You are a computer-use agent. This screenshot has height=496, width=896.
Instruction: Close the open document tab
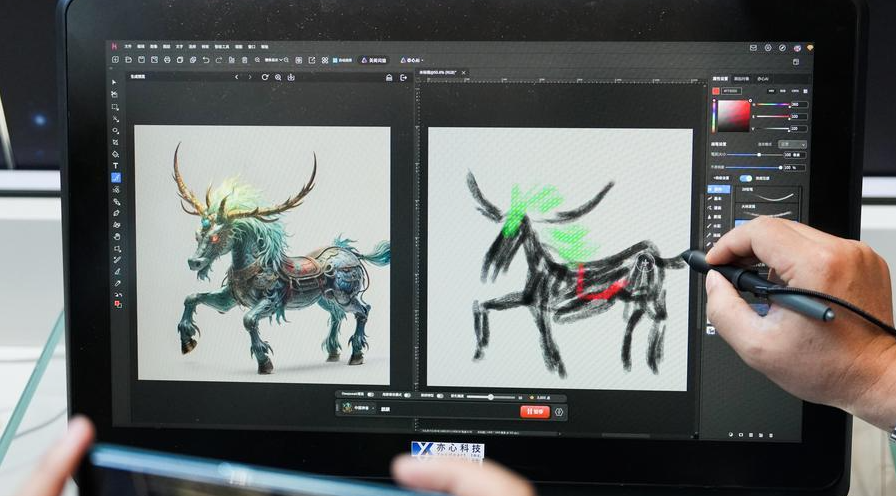pos(463,73)
